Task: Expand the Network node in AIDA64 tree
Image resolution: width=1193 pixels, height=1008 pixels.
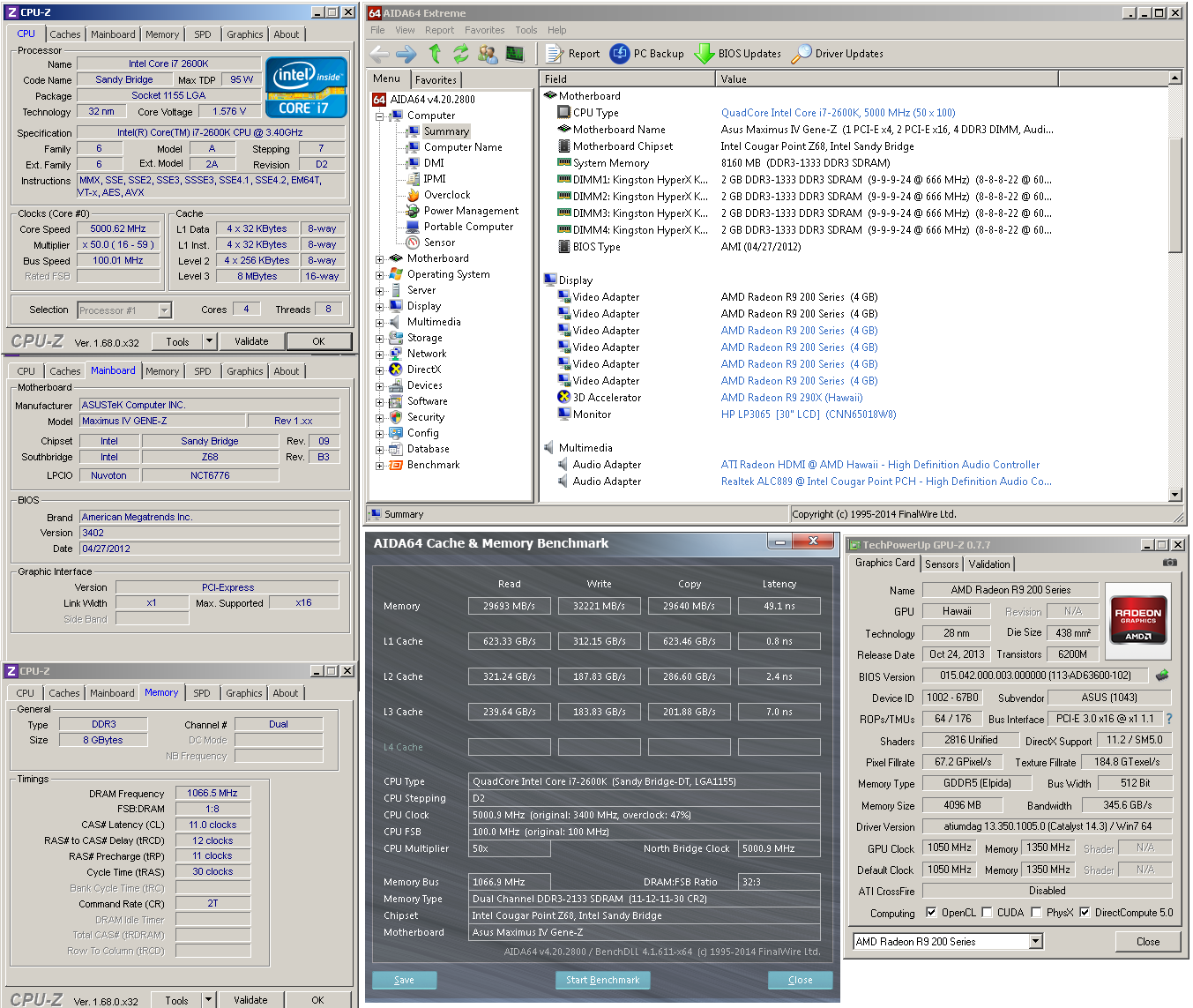Action: [x=379, y=354]
